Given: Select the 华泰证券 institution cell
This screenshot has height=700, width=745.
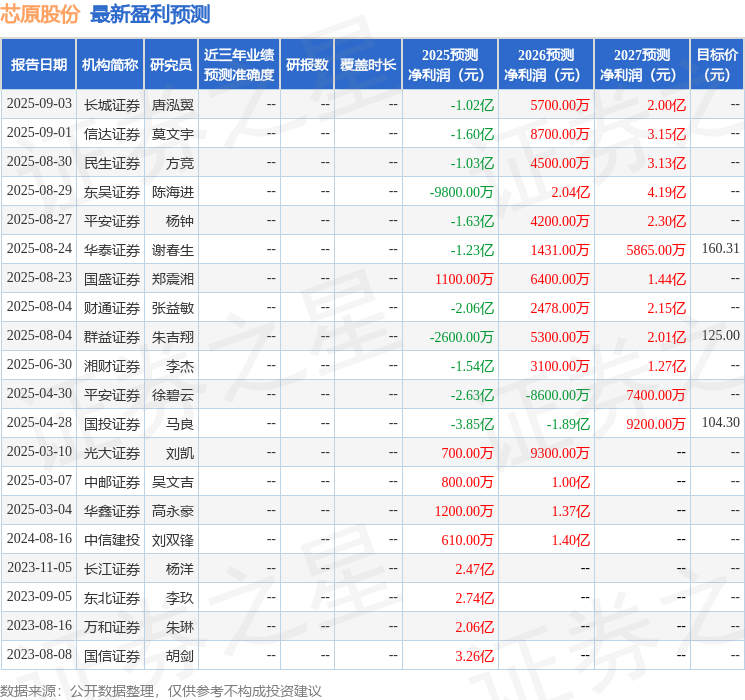Looking at the screenshot, I should (112, 250).
